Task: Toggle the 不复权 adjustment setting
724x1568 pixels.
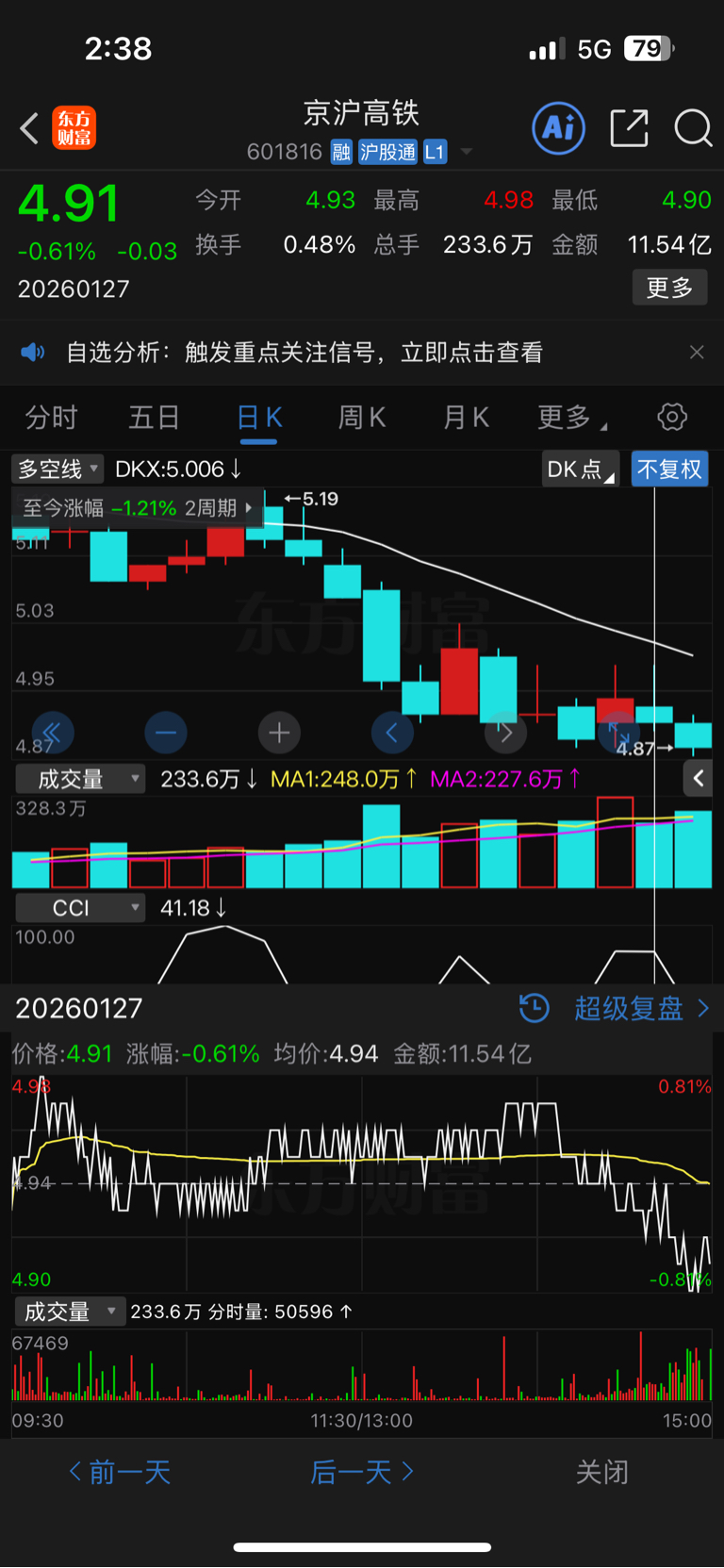Action: (x=669, y=469)
